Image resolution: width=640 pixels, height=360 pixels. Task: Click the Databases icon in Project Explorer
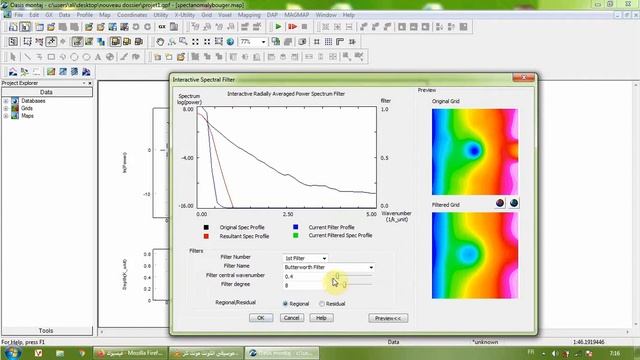point(15,101)
